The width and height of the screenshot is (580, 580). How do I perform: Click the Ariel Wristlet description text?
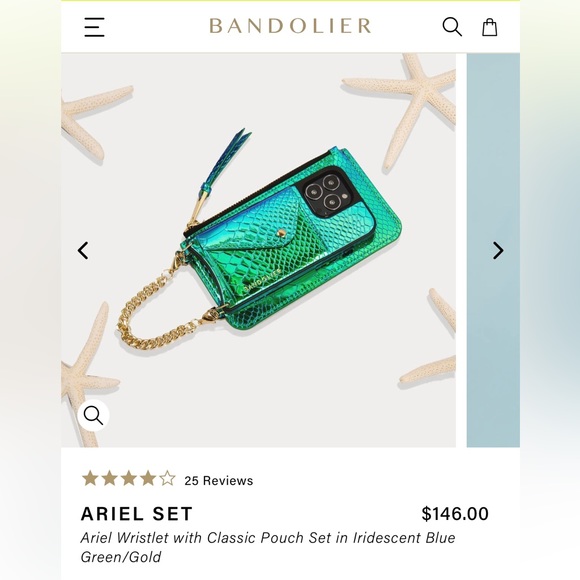coord(268,547)
